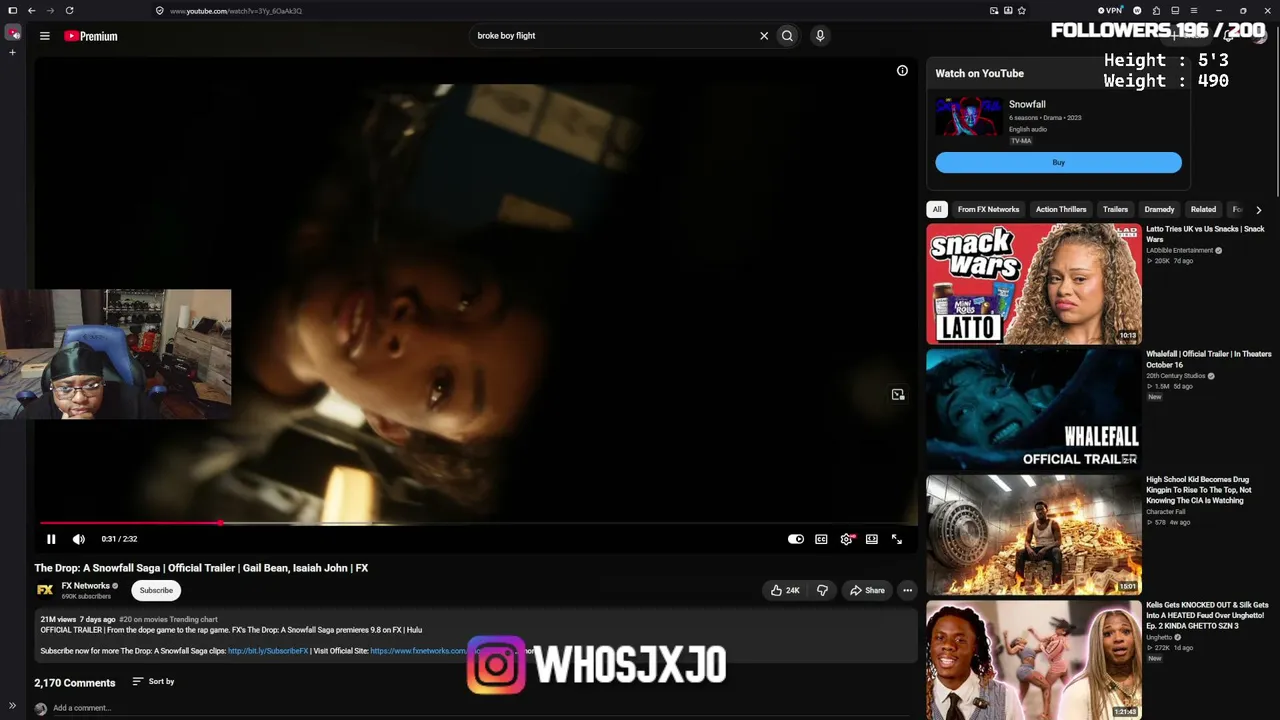Viewport: 1280px width, 720px height.
Task: Dislike the video with thumbs down
Action: click(x=822, y=590)
